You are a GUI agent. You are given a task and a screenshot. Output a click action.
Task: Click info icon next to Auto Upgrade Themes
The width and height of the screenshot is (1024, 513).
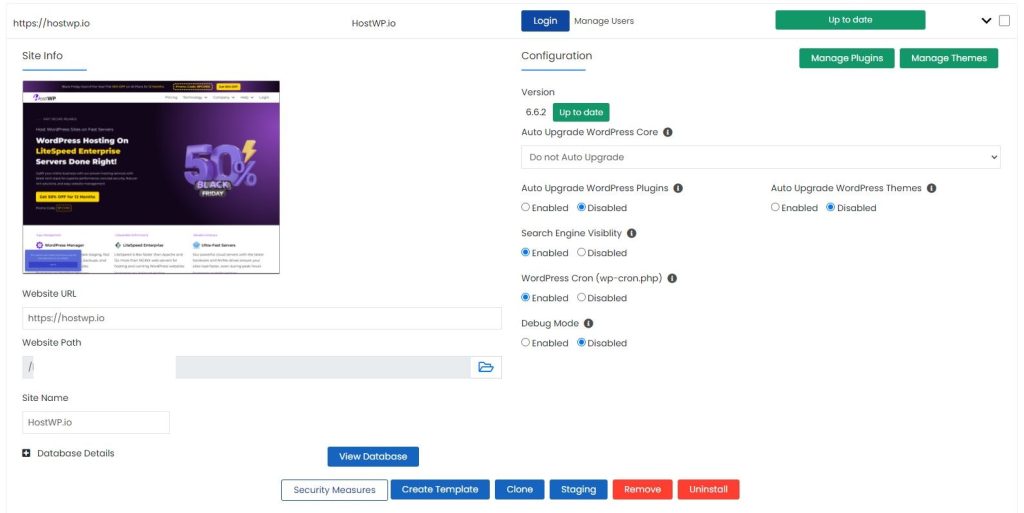(x=931, y=188)
